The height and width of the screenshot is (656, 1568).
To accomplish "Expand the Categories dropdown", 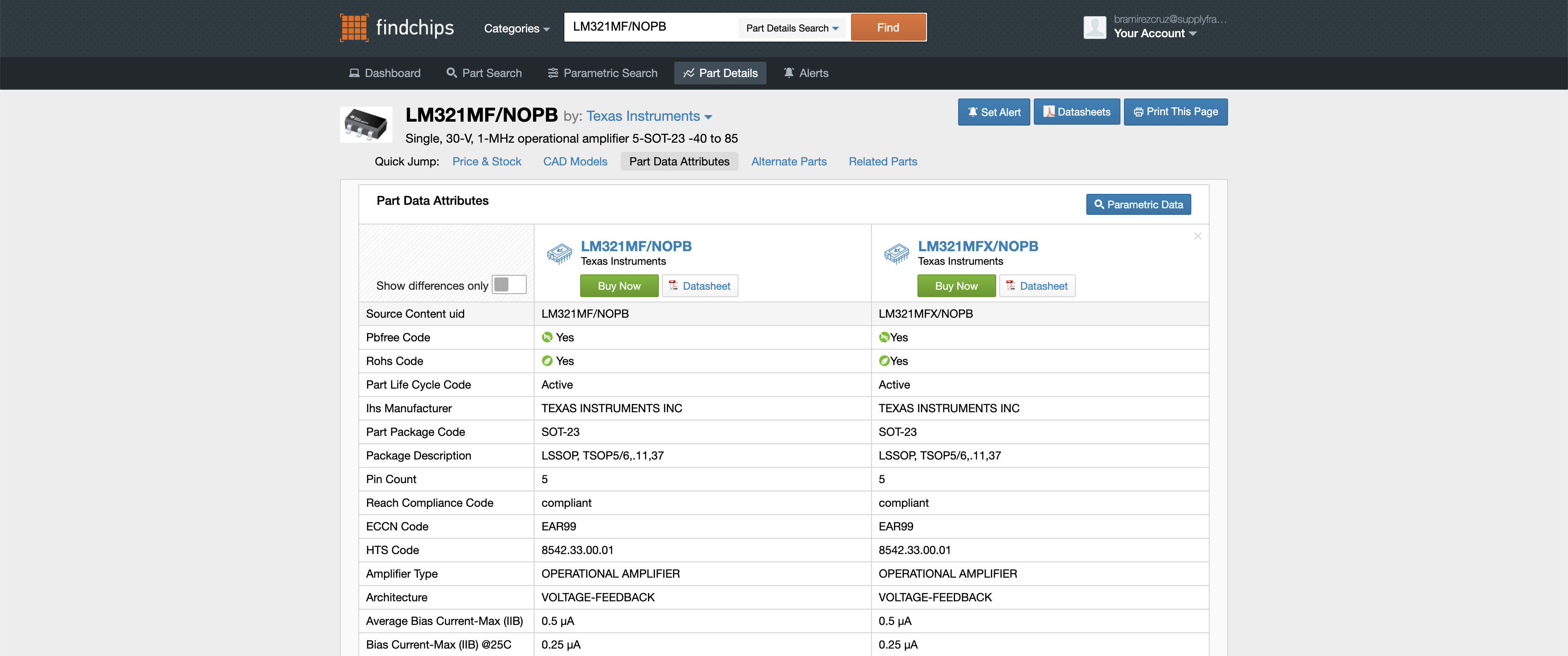I will 517,28.
